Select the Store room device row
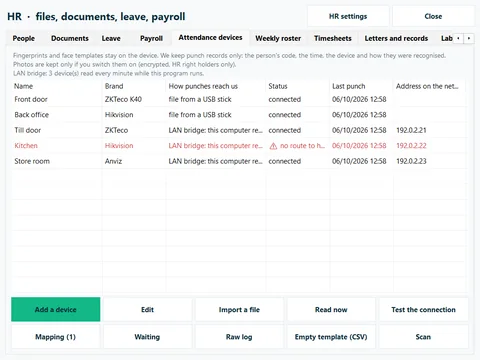This screenshot has height=360, width=480. tap(239, 161)
